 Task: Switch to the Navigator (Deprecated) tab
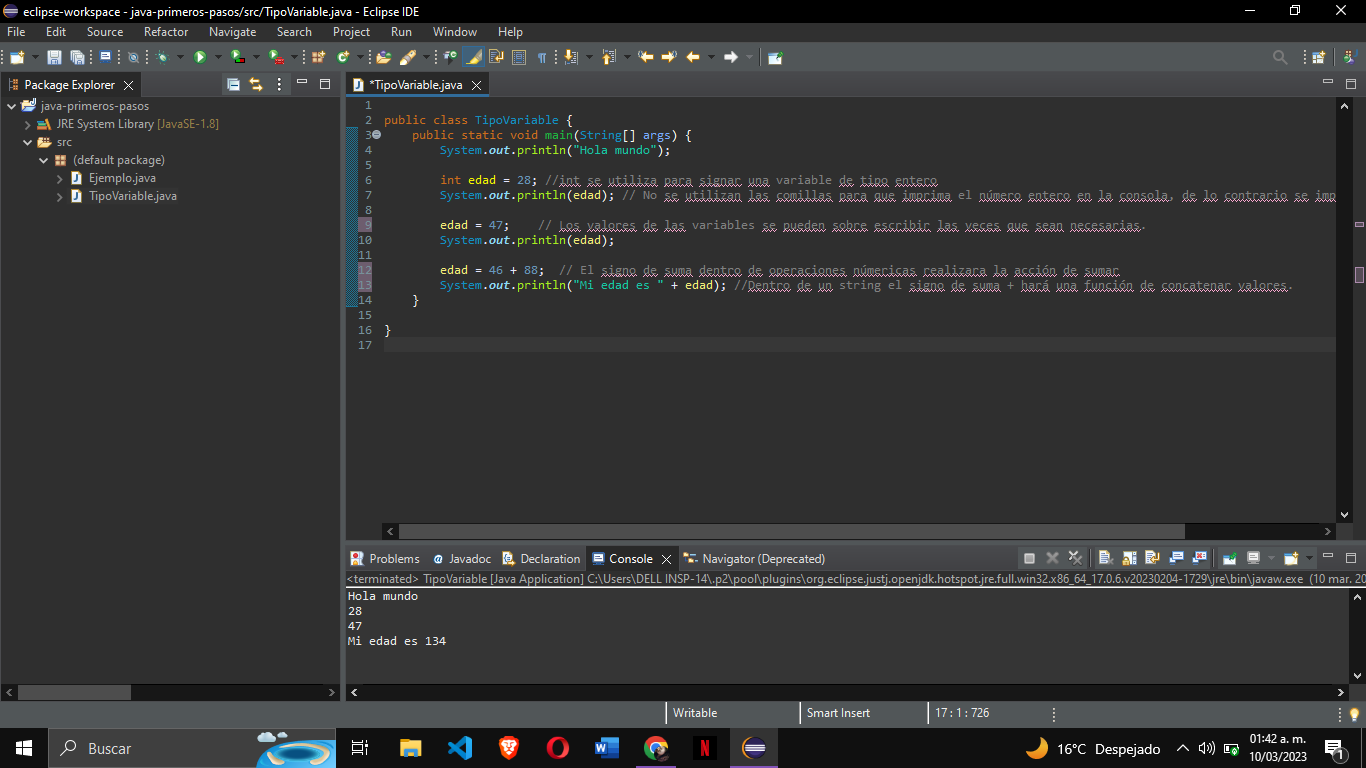click(x=754, y=559)
